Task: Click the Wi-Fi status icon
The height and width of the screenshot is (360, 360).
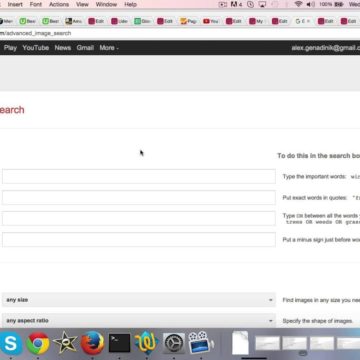Action: click(298, 4)
